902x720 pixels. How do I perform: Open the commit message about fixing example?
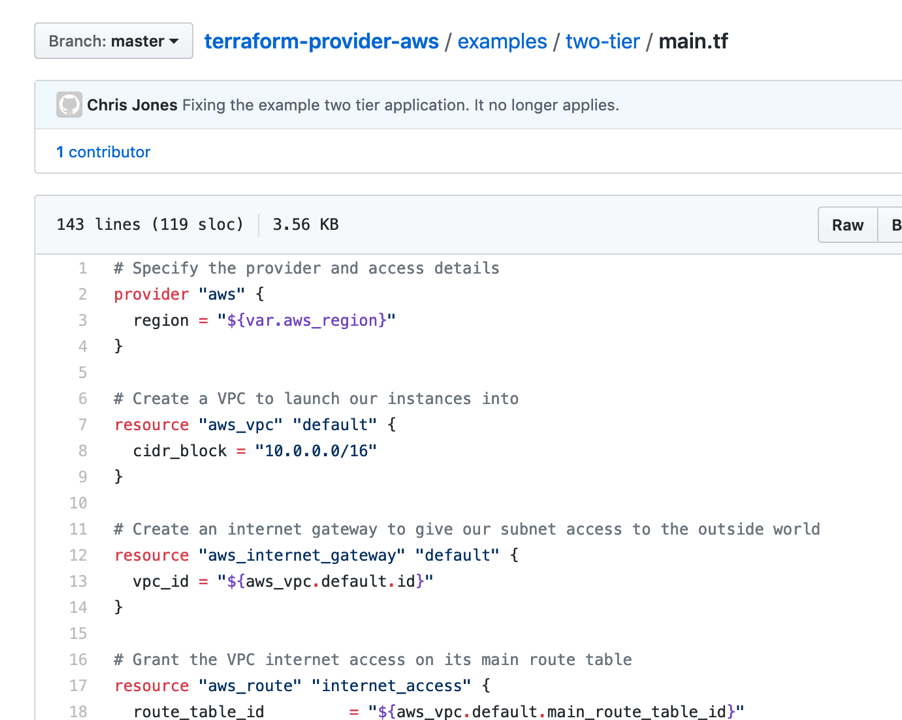click(x=400, y=105)
